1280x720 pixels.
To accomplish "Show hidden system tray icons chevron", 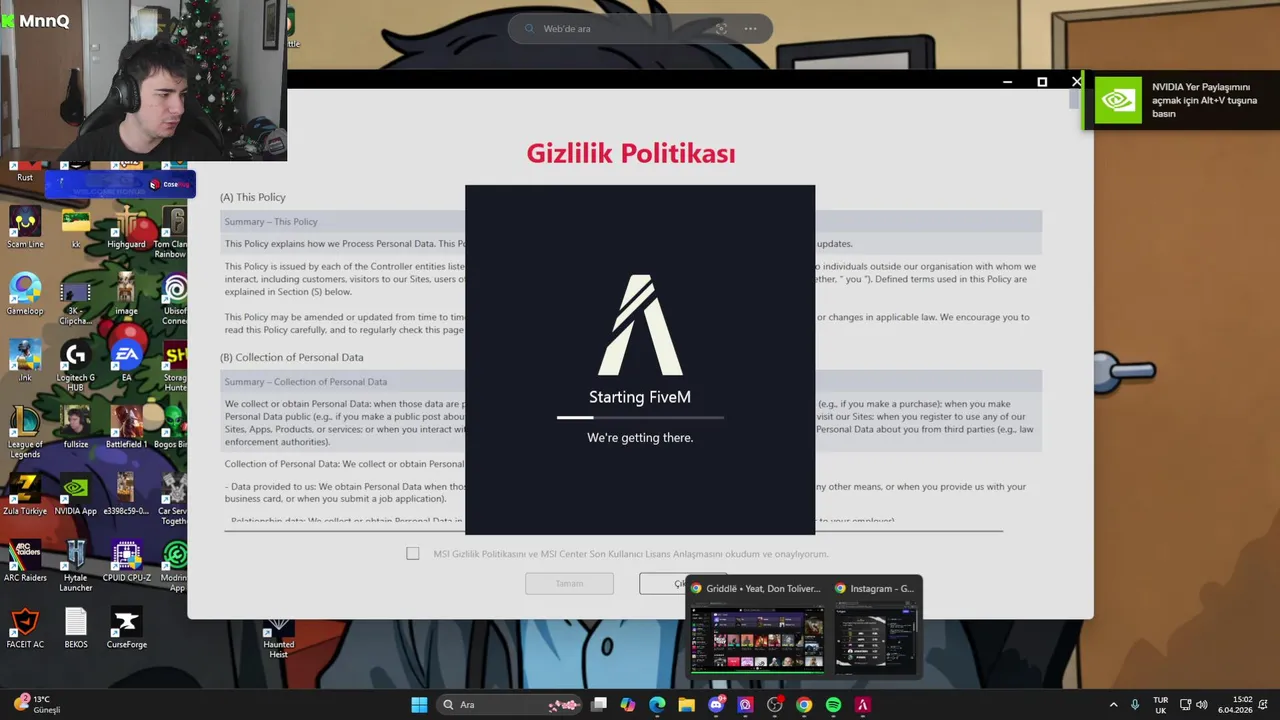I will (x=1113, y=705).
